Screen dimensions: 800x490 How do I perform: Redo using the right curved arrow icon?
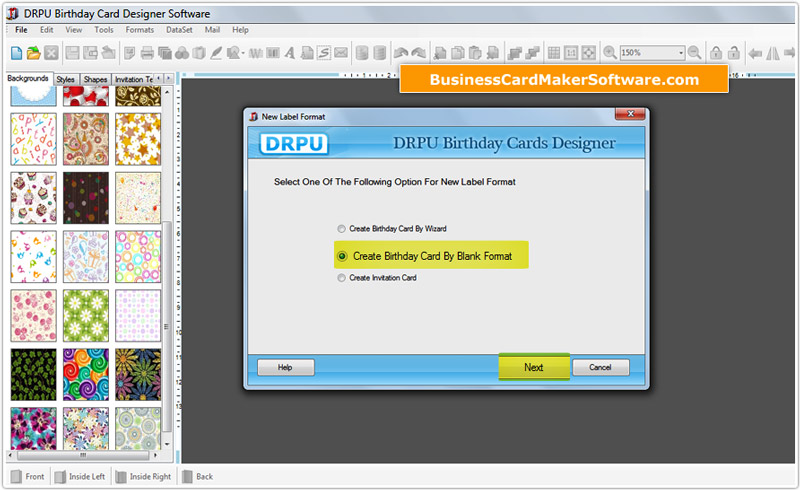[419, 53]
